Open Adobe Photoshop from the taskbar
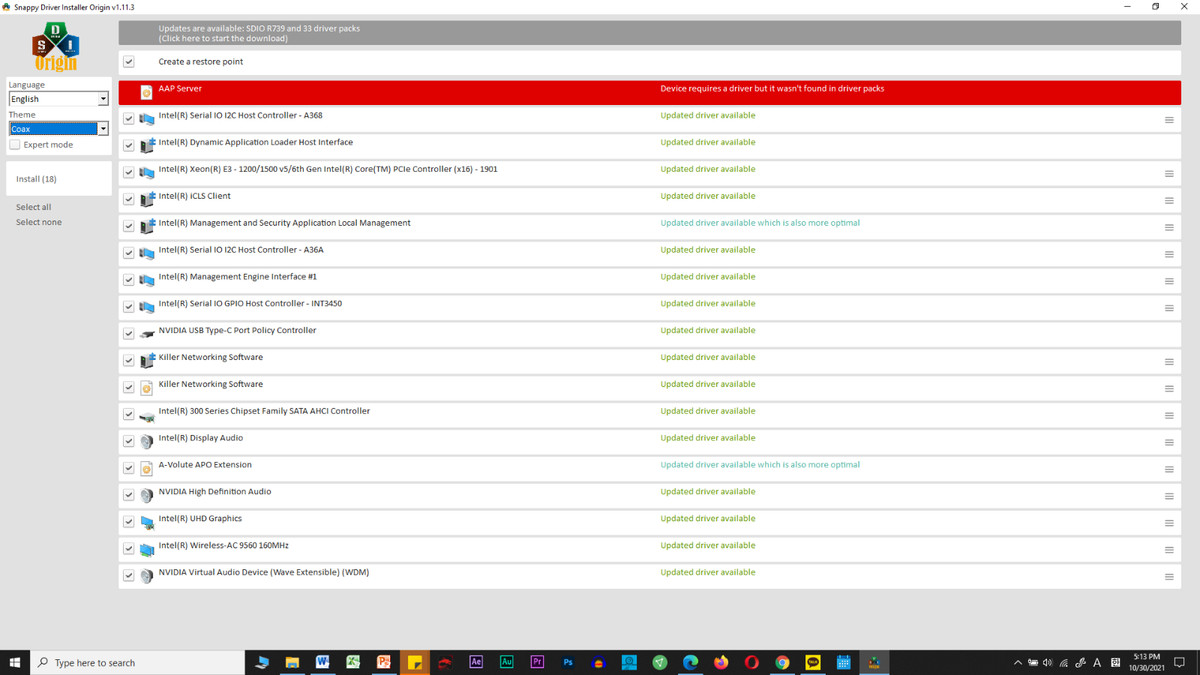Image resolution: width=1200 pixels, height=675 pixels. (568, 662)
